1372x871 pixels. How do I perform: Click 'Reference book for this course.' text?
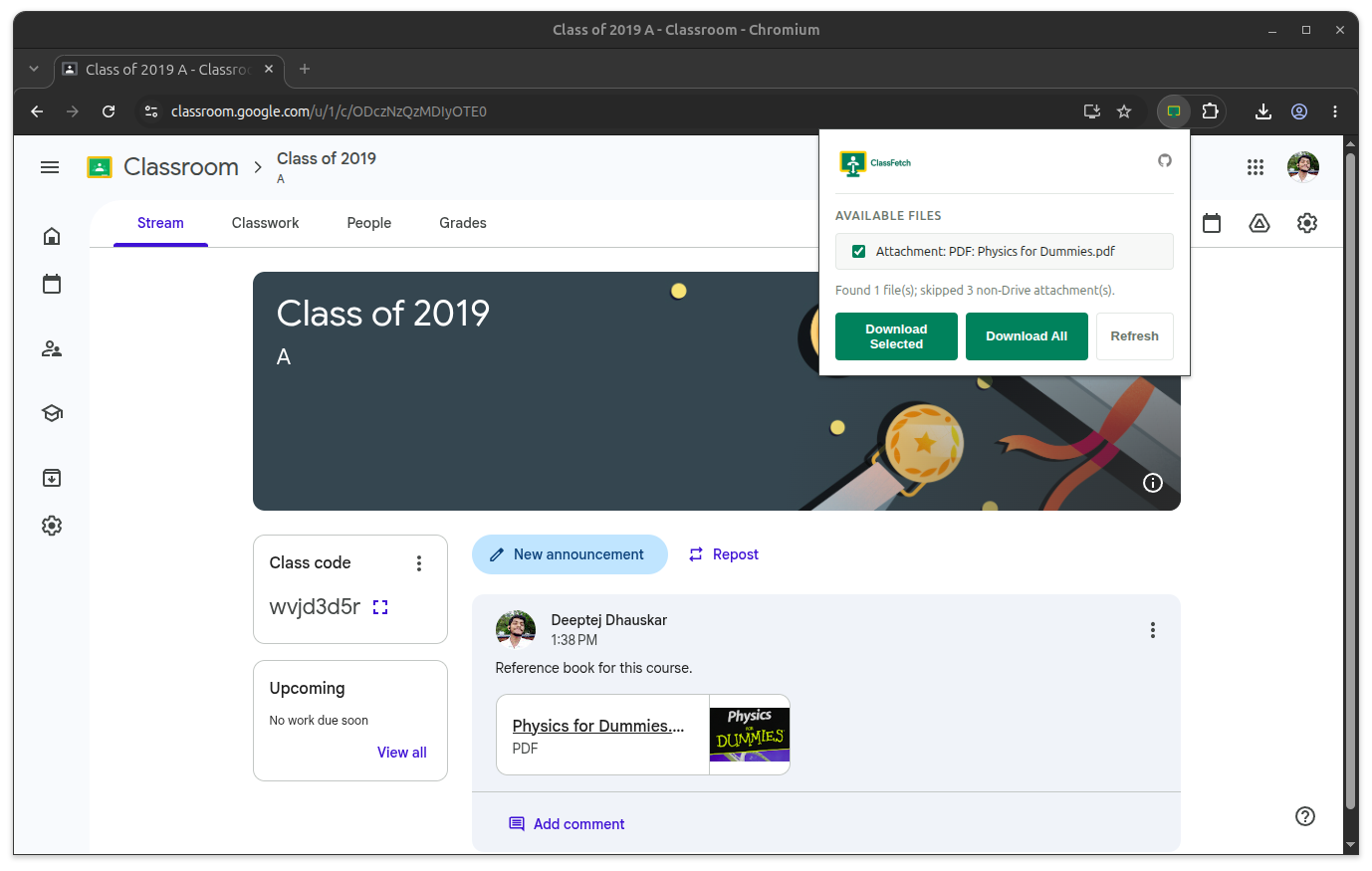593,668
